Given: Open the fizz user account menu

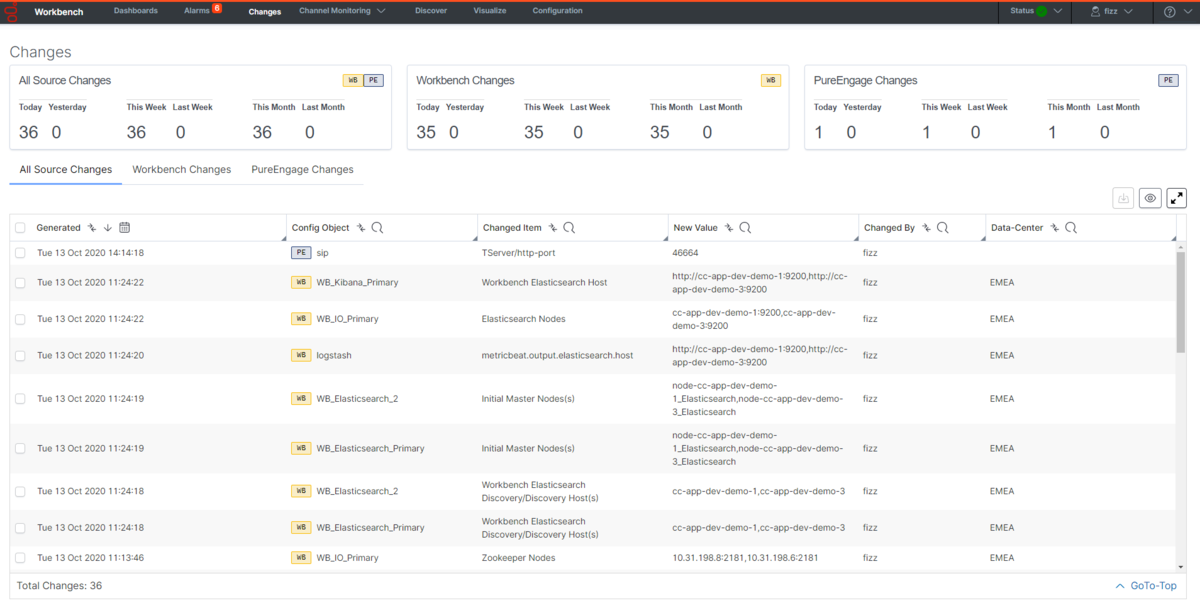Looking at the screenshot, I should [x=1110, y=11].
